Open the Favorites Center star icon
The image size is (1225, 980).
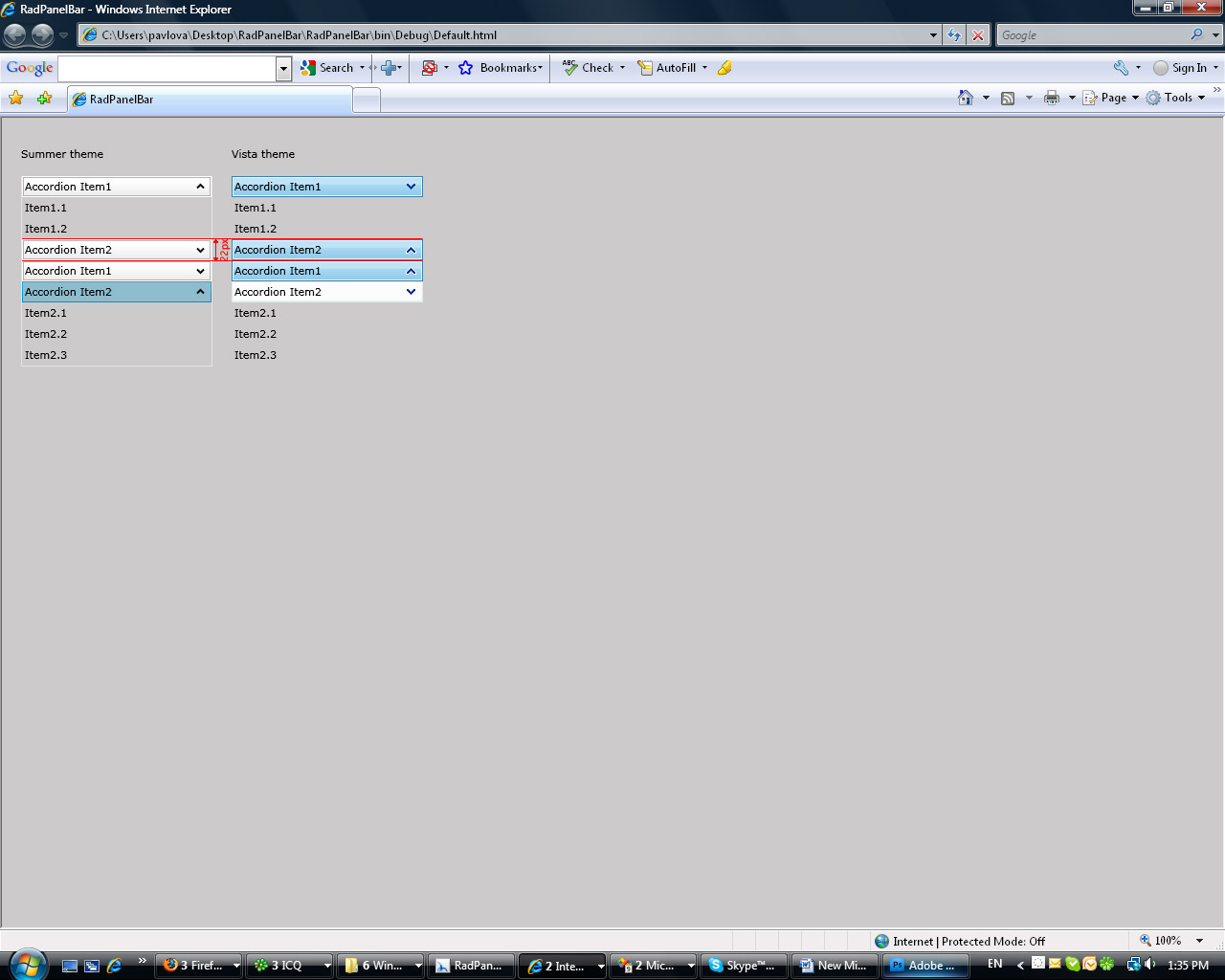pyautogui.click(x=16, y=99)
